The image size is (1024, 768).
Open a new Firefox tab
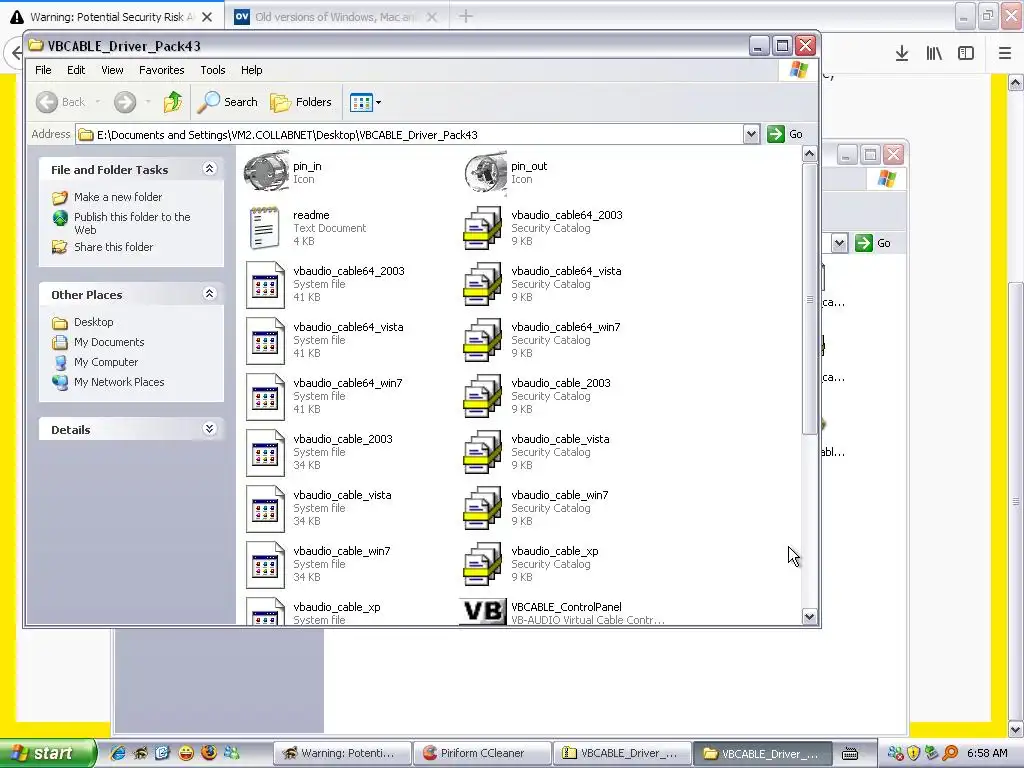tap(466, 16)
